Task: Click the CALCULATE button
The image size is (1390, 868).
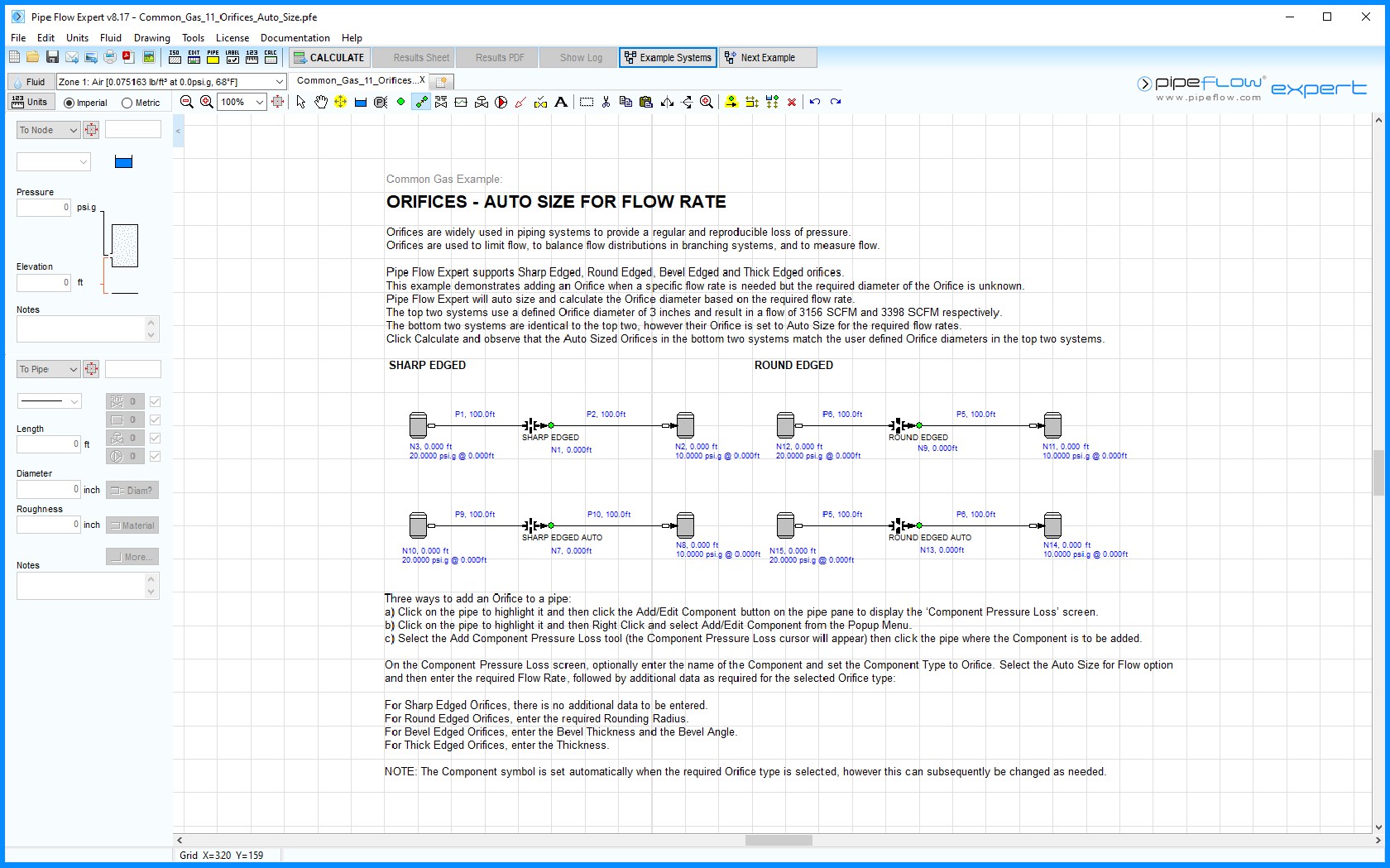Action: pyautogui.click(x=328, y=57)
